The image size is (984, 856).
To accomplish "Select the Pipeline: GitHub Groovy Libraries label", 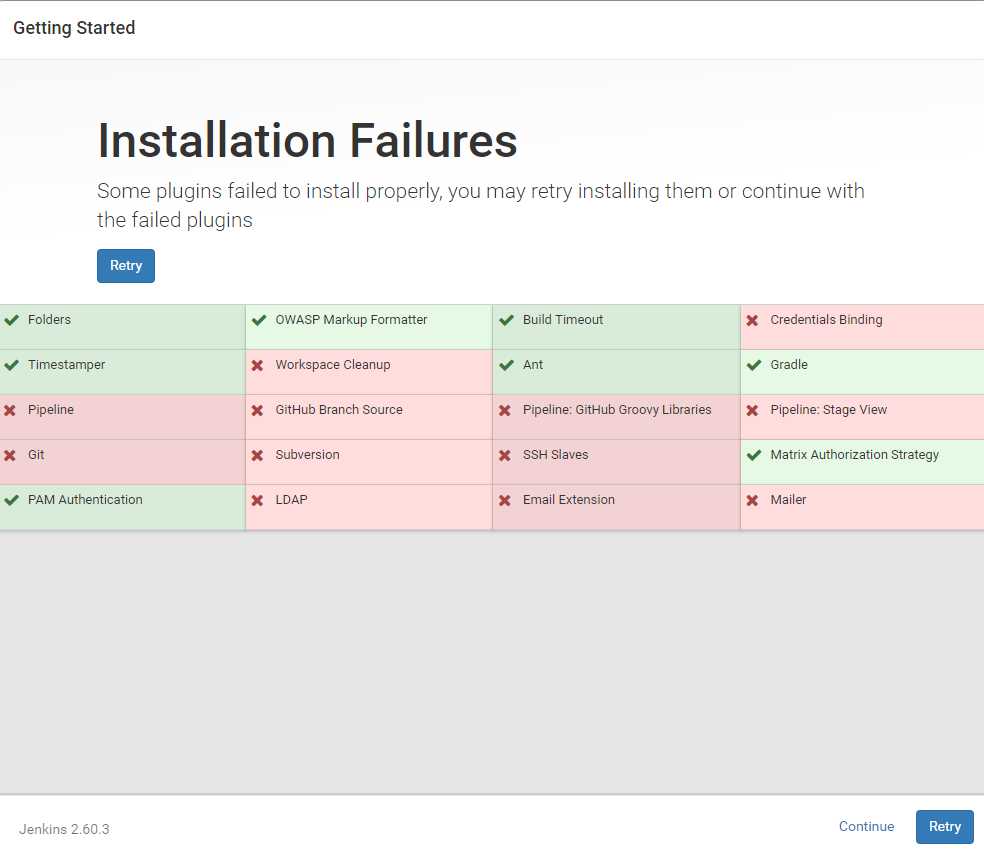I will pos(617,410).
